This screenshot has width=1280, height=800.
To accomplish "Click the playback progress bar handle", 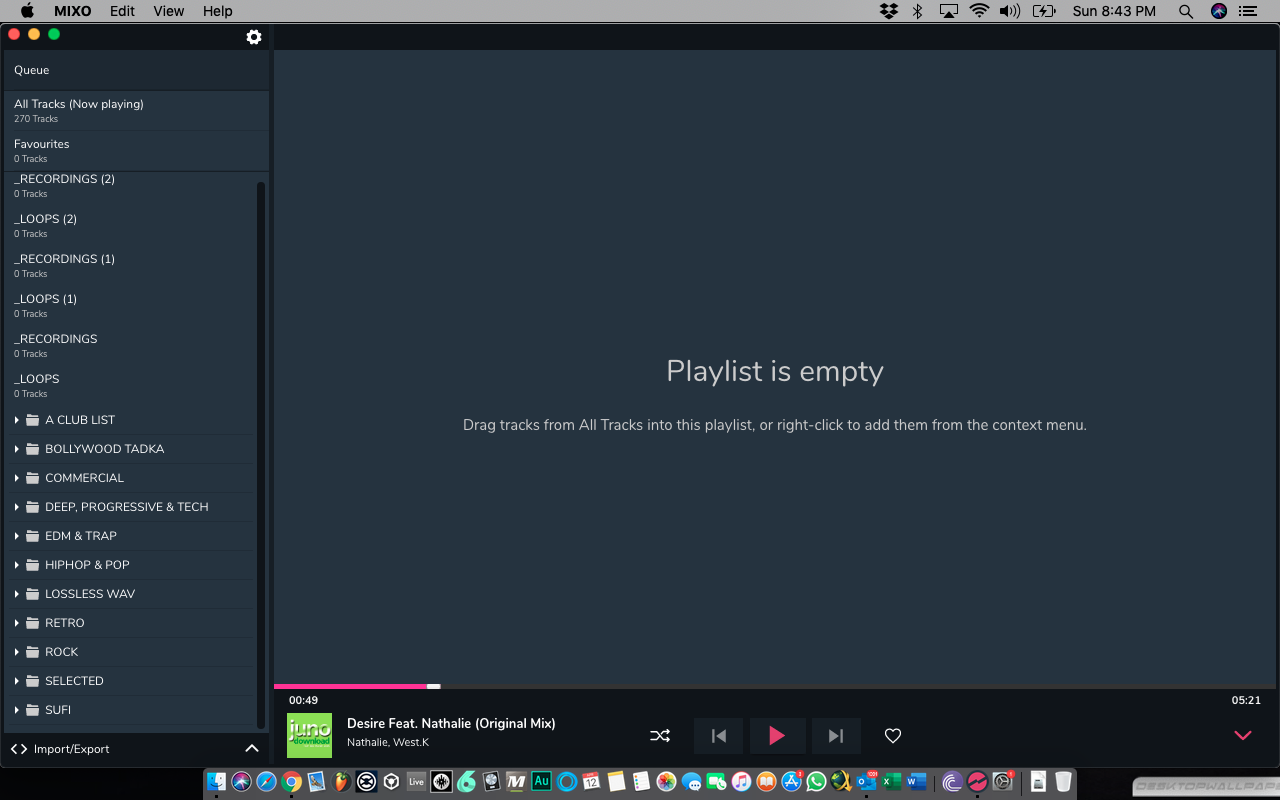I will (433, 686).
